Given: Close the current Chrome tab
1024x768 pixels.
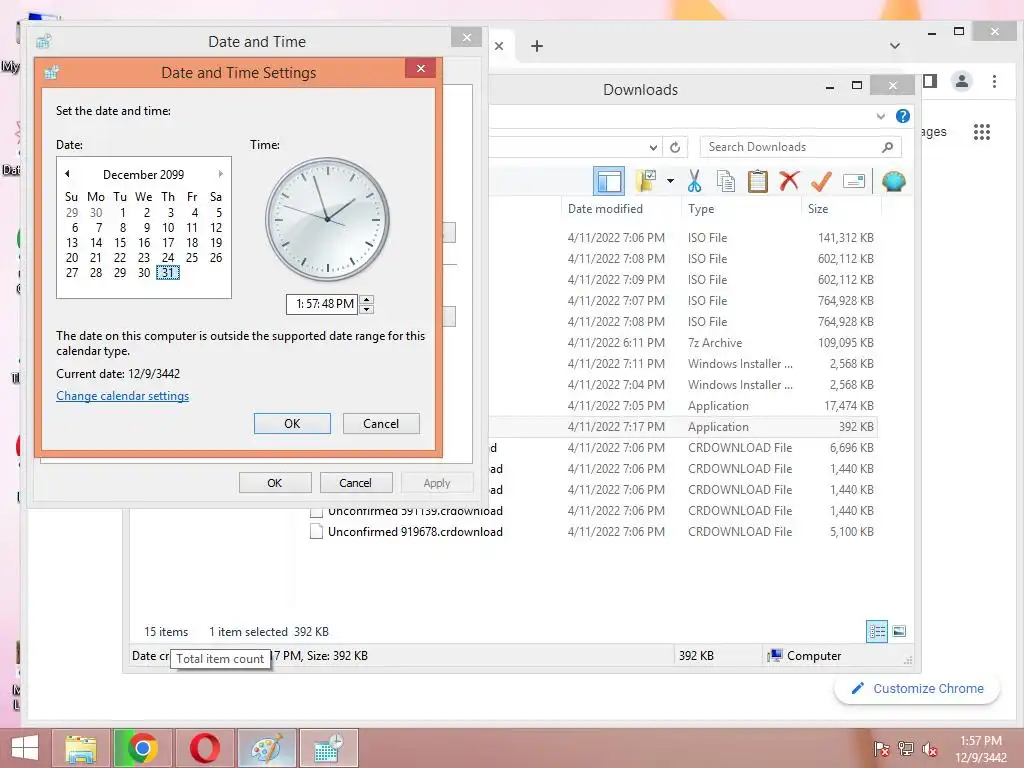Looking at the screenshot, I should tap(499, 46).
